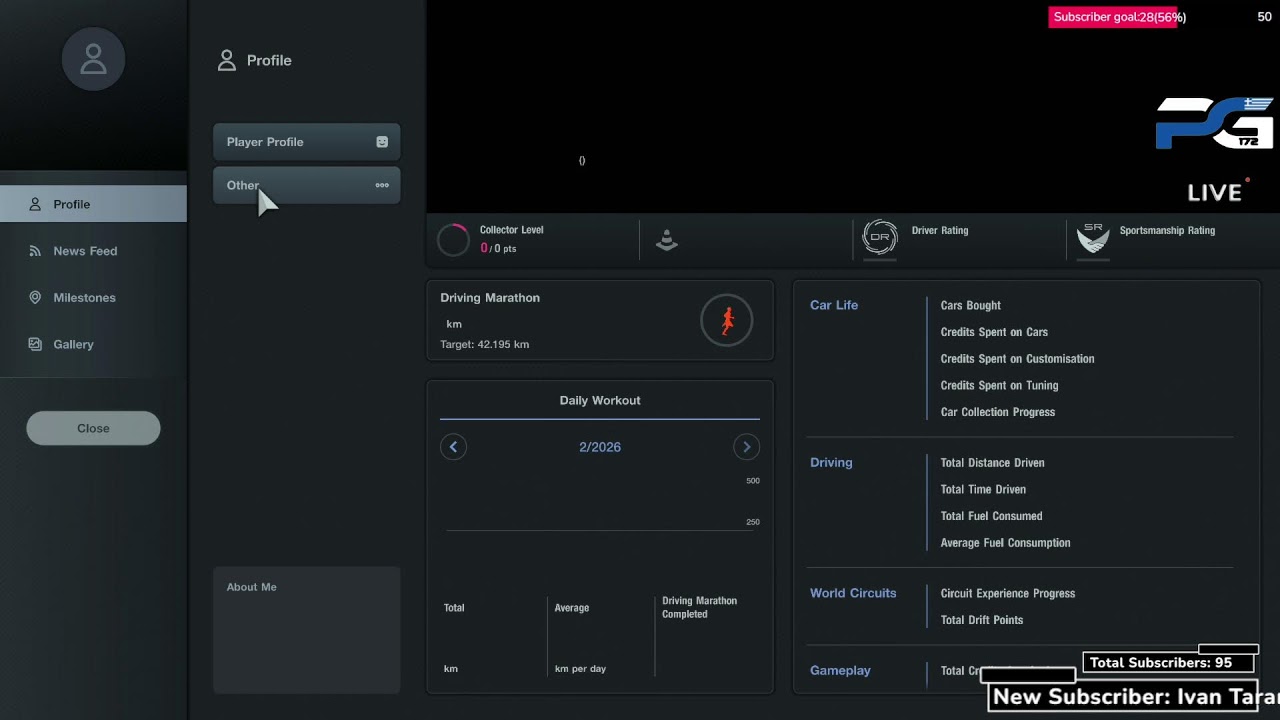
Task: Click the World Circuits category heading
Action: coord(853,593)
